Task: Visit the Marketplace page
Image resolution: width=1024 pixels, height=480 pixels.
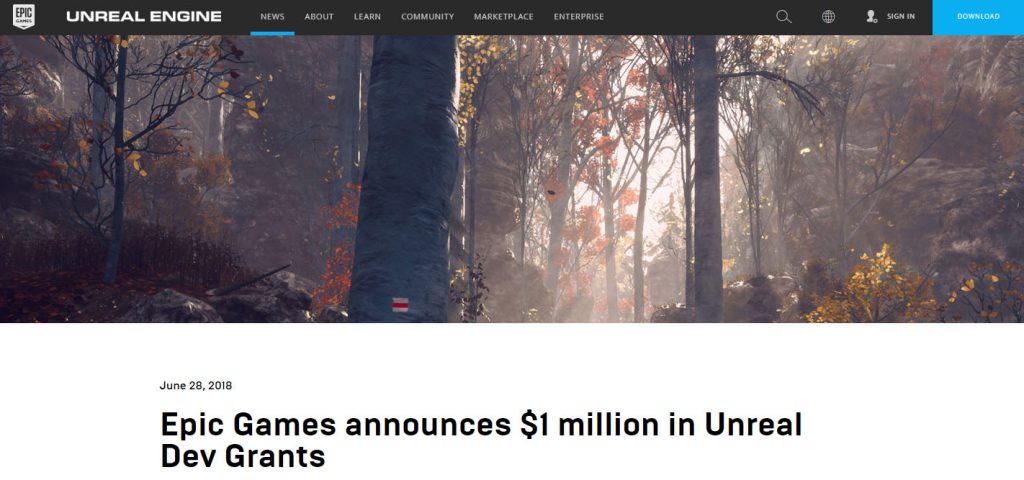Action: [504, 17]
